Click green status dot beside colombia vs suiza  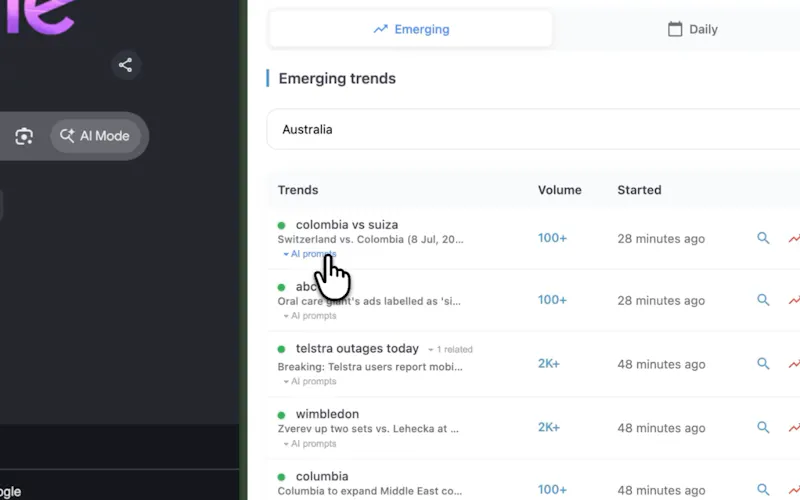pyautogui.click(x=281, y=226)
